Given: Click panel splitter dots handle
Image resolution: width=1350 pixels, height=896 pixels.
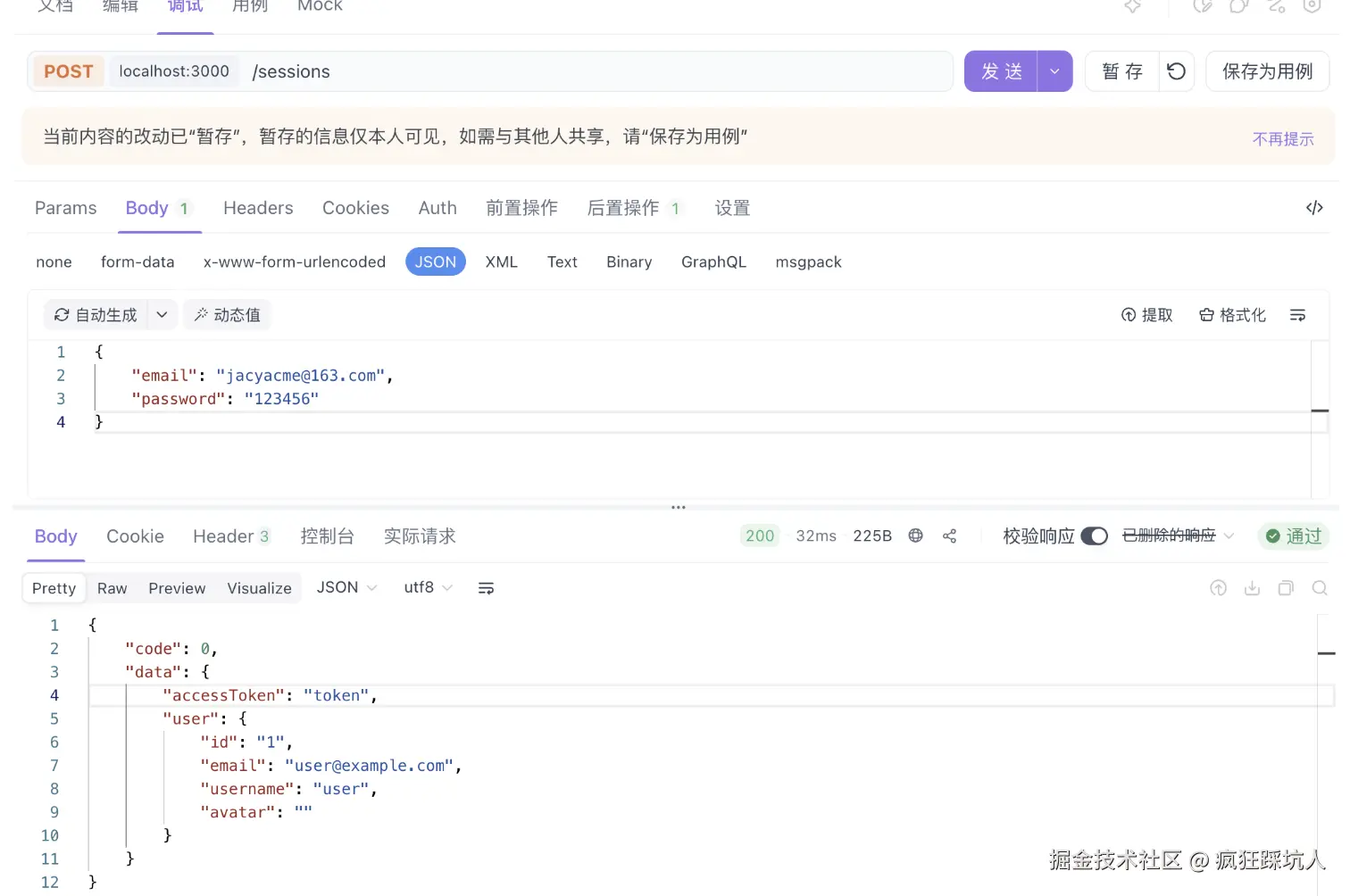Looking at the screenshot, I should click(x=679, y=507).
